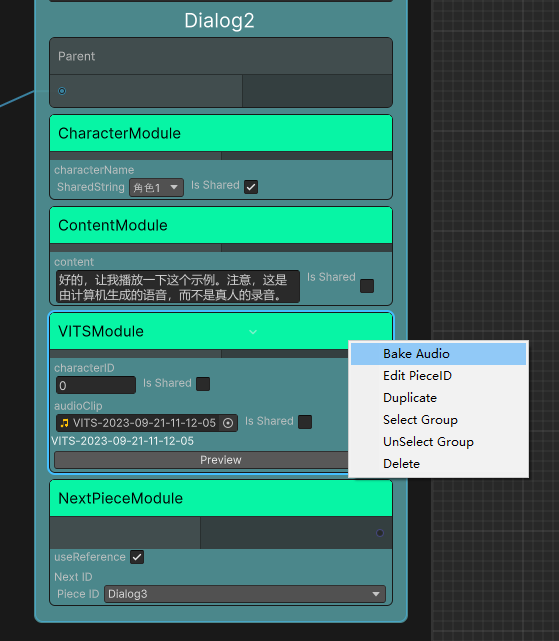The height and width of the screenshot is (641, 559).
Task: Click the characterID input field
Action: pyautogui.click(x=96, y=385)
